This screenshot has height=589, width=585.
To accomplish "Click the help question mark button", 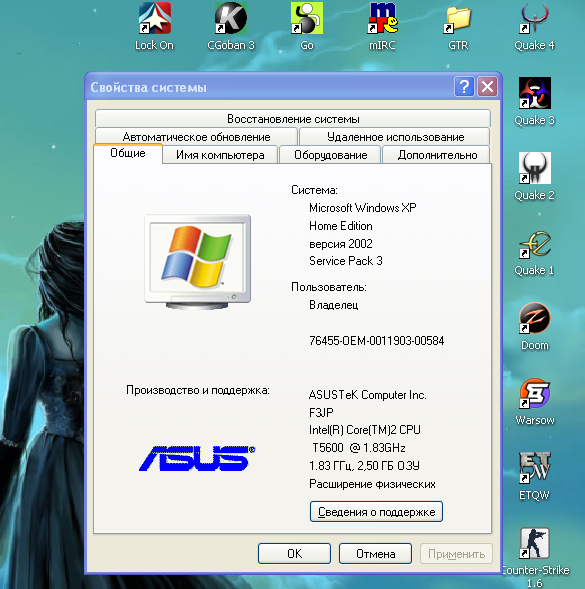I will tap(464, 87).
